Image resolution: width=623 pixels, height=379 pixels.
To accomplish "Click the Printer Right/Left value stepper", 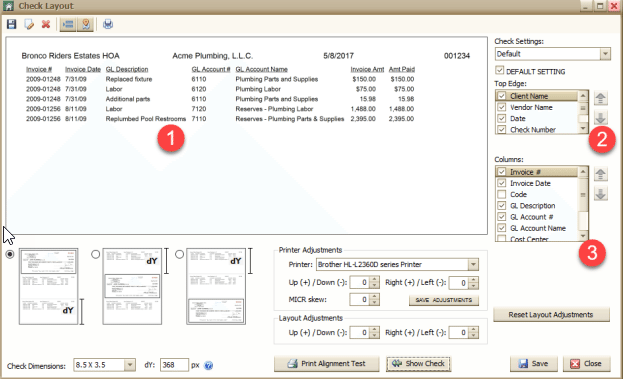I will click(x=473, y=283).
